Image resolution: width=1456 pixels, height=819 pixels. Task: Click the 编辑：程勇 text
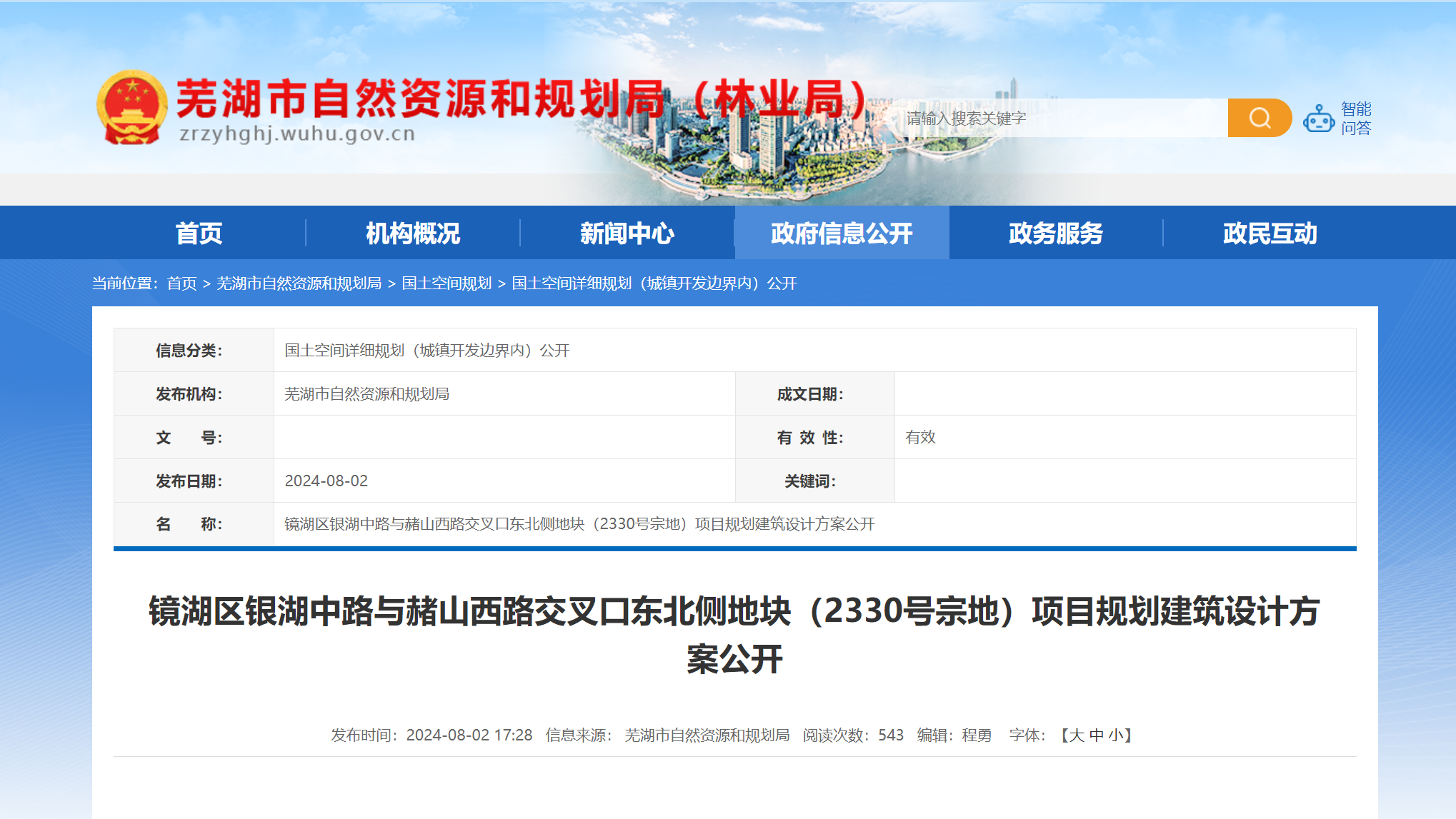[x=954, y=735]
